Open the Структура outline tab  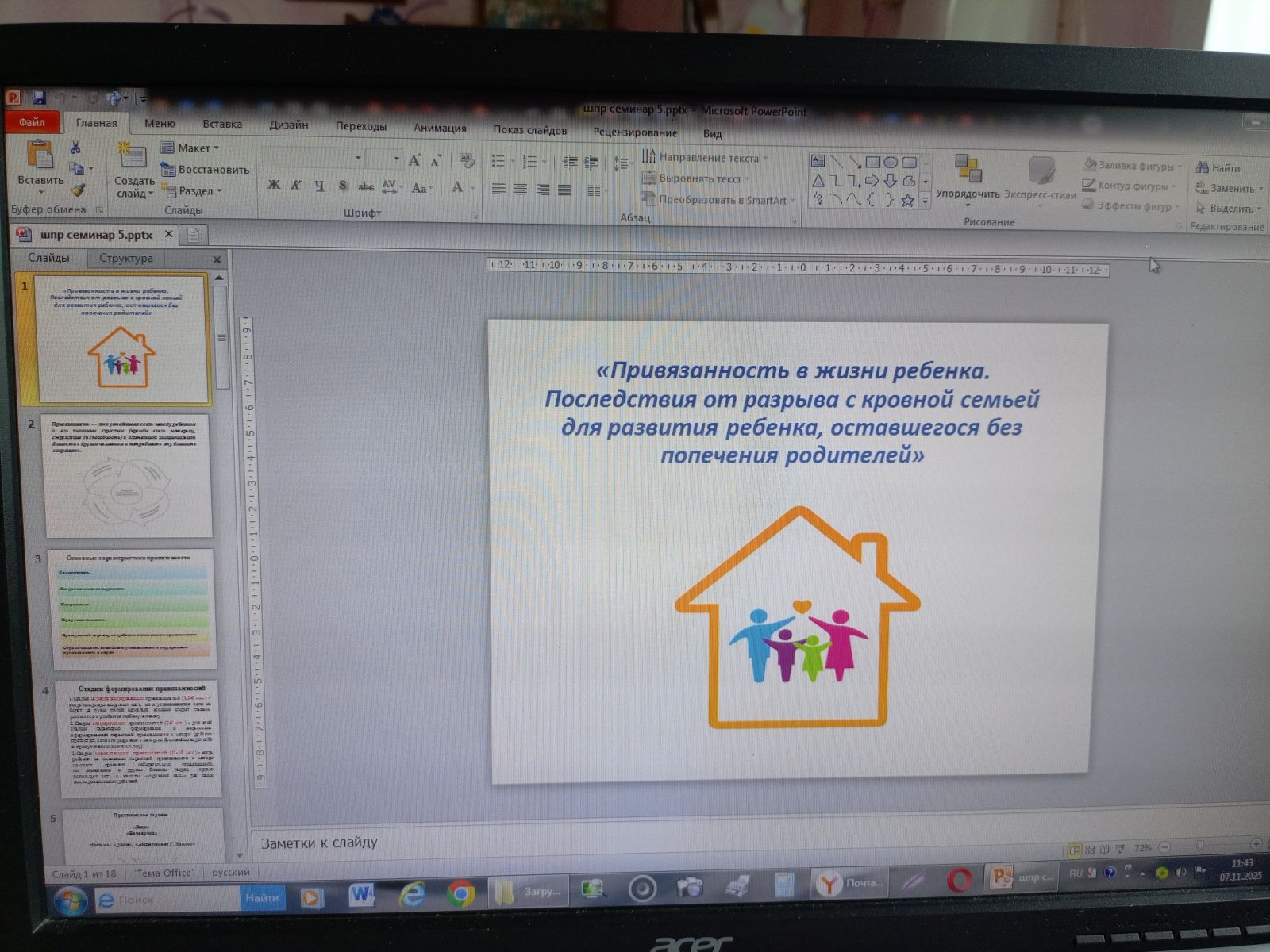[x=126, y=259]
